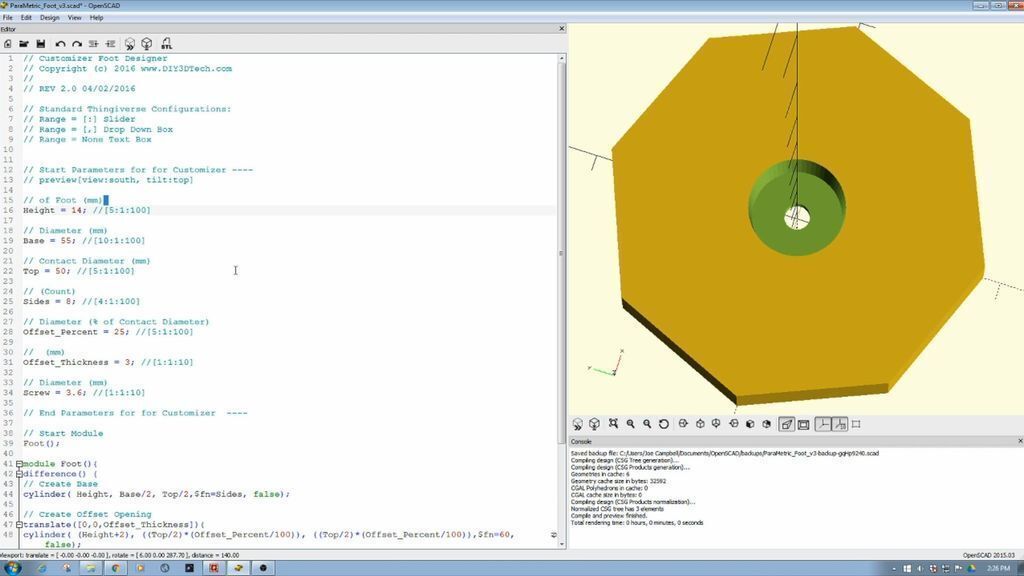Viewport: 1024px width, 576px height.
Task: Open the Windows Start menu
Action: coord(14,568)
